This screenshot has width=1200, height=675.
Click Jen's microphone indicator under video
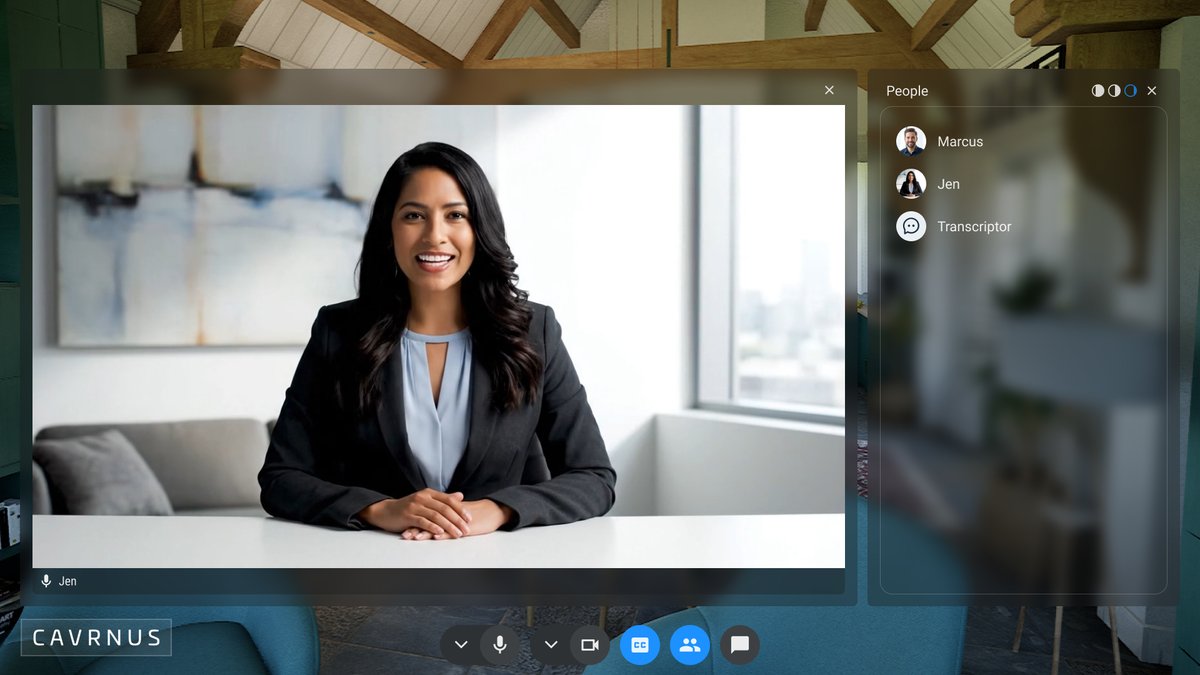point(46,581)
